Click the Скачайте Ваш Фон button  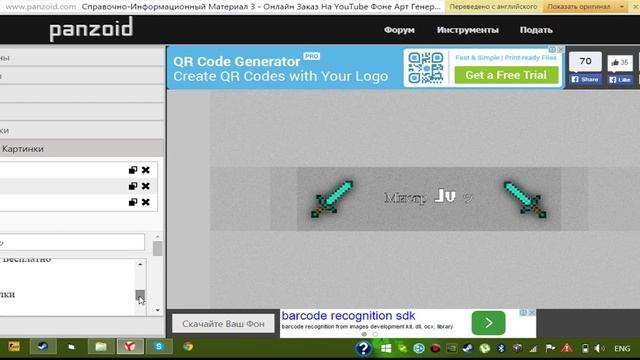(223, 324)
